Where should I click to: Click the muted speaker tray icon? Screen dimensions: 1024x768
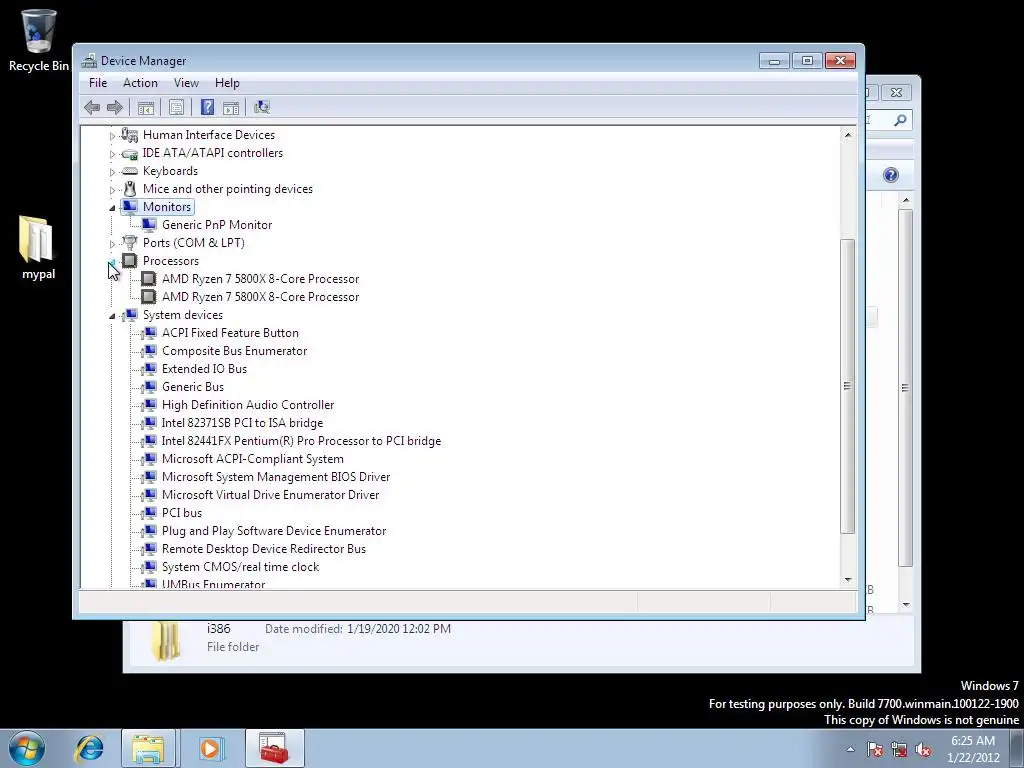coord(923,750)
